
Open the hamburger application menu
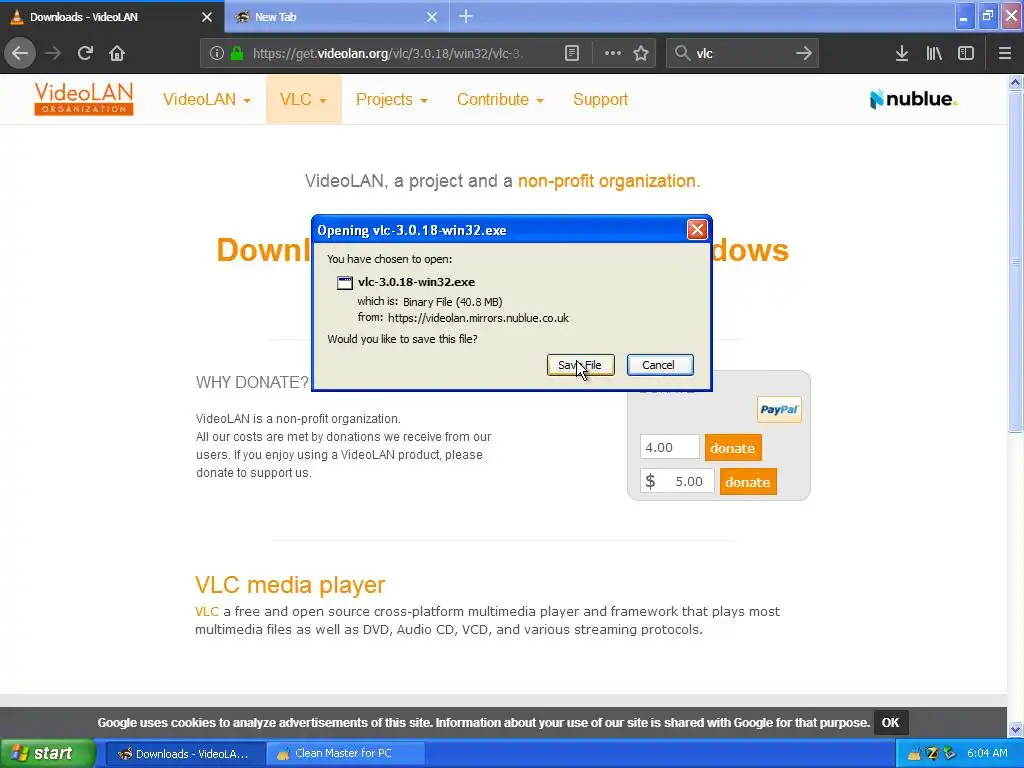click(1005, 54)
